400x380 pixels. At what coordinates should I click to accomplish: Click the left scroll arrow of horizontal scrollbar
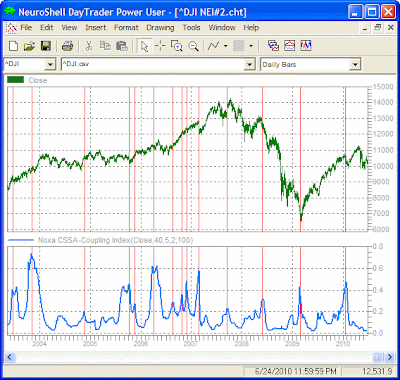pos(9,357)
